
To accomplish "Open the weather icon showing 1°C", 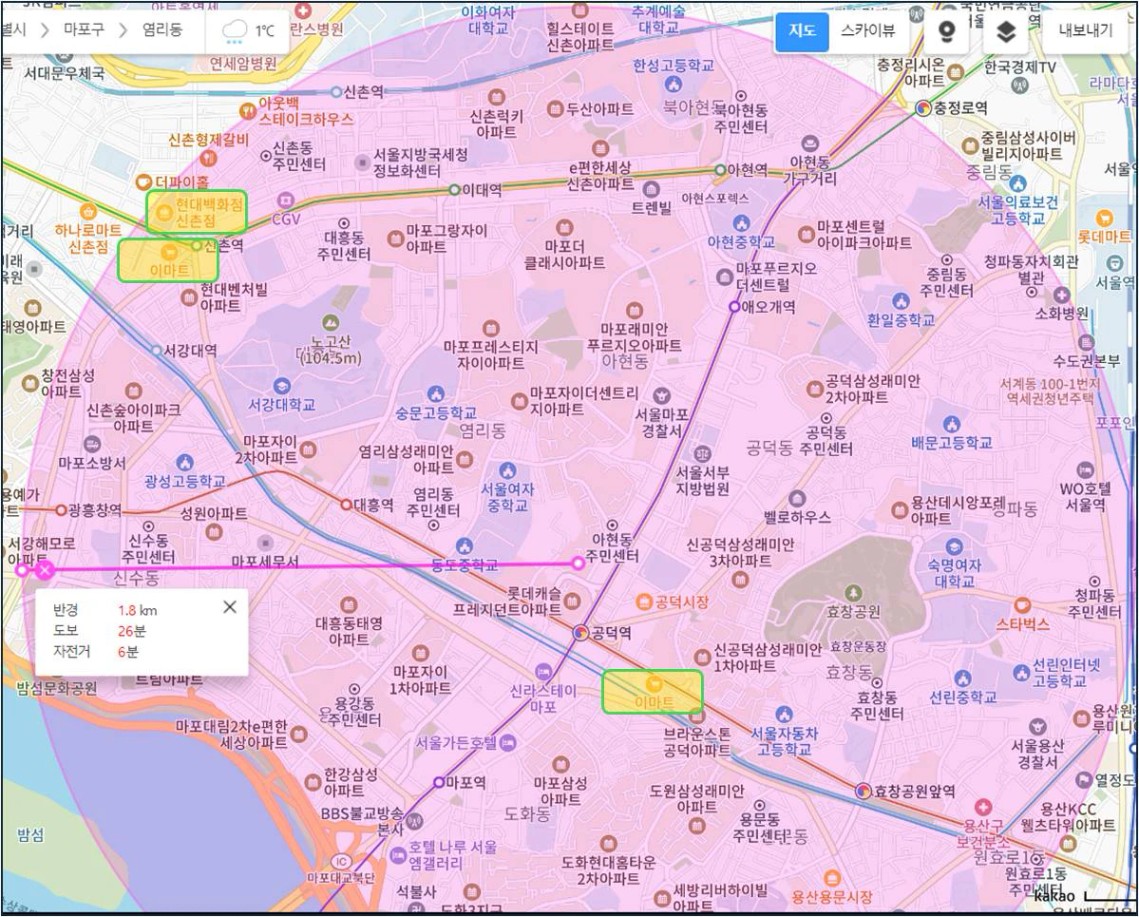I will click(234, 31).
